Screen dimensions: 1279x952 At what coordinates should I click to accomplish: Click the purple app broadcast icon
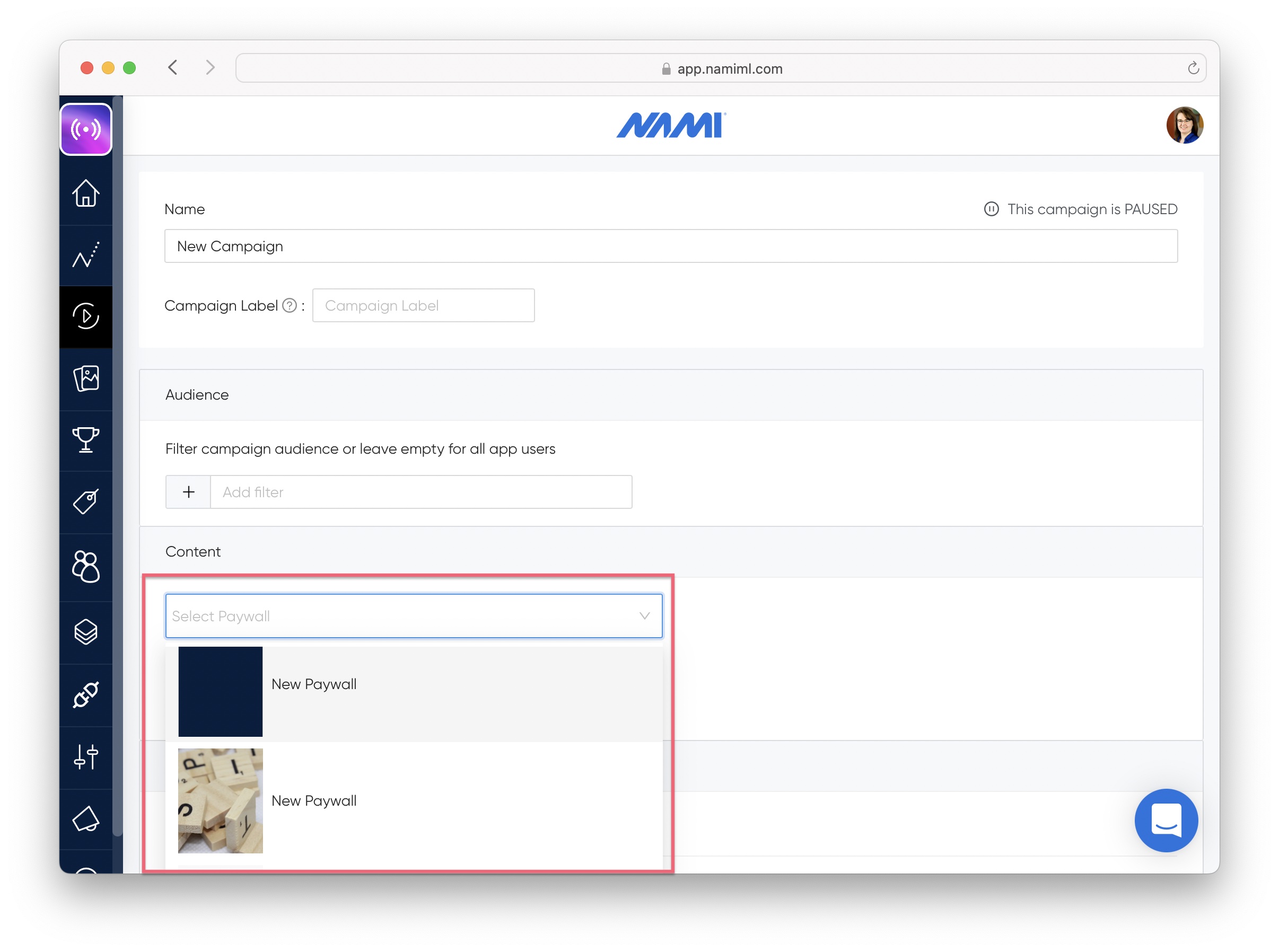(x=86, y=130)
